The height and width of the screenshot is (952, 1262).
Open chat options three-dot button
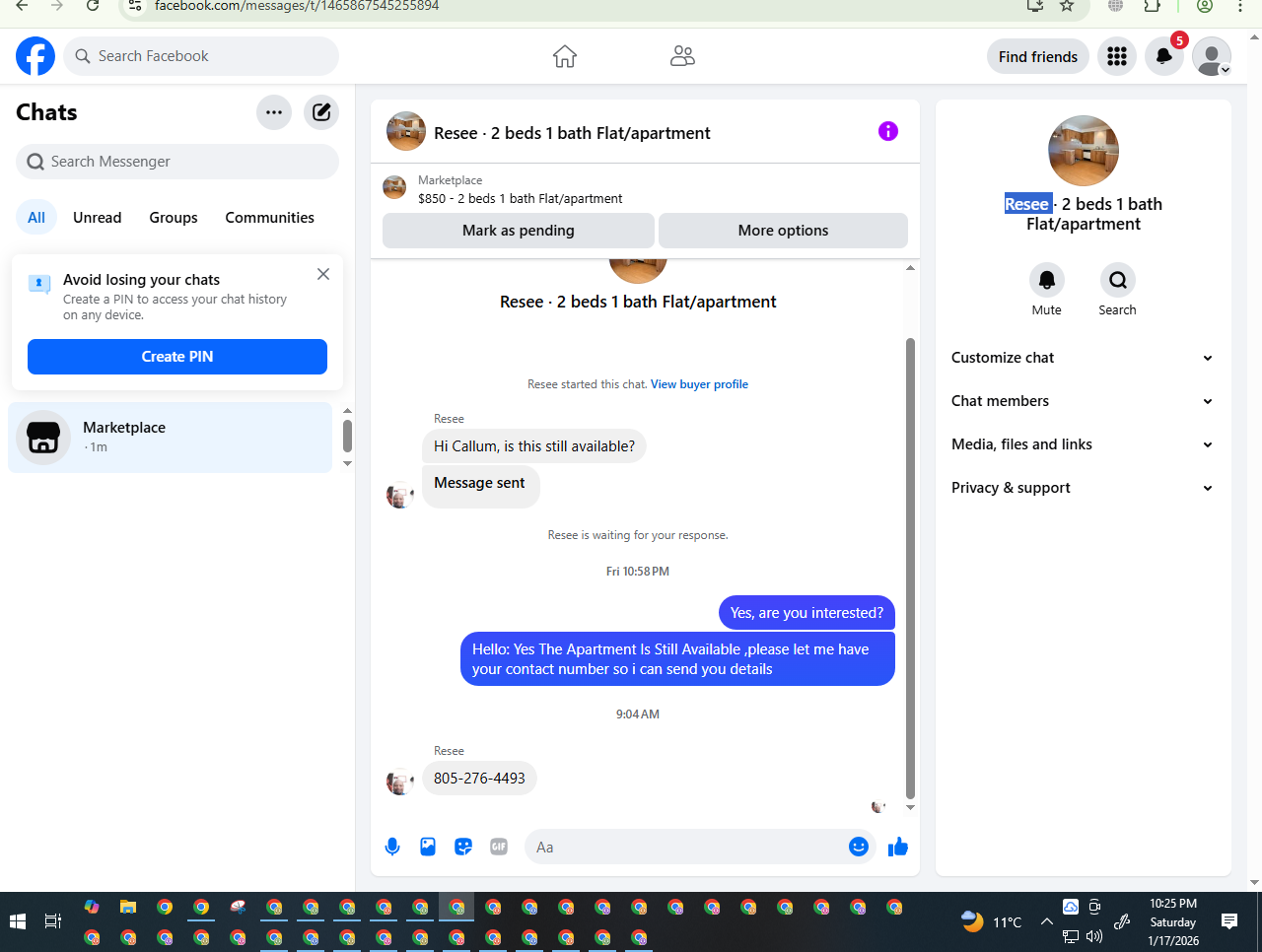[274, 112]
